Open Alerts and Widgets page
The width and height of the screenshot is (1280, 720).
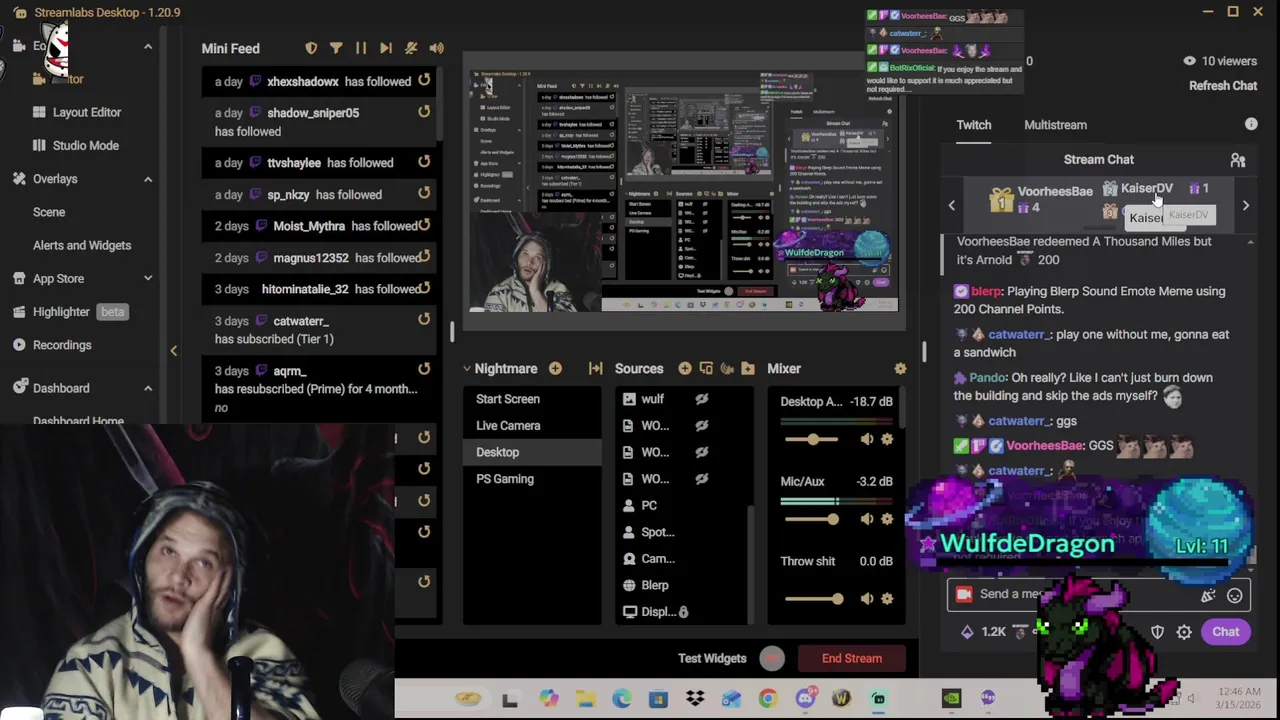point(82,245)
